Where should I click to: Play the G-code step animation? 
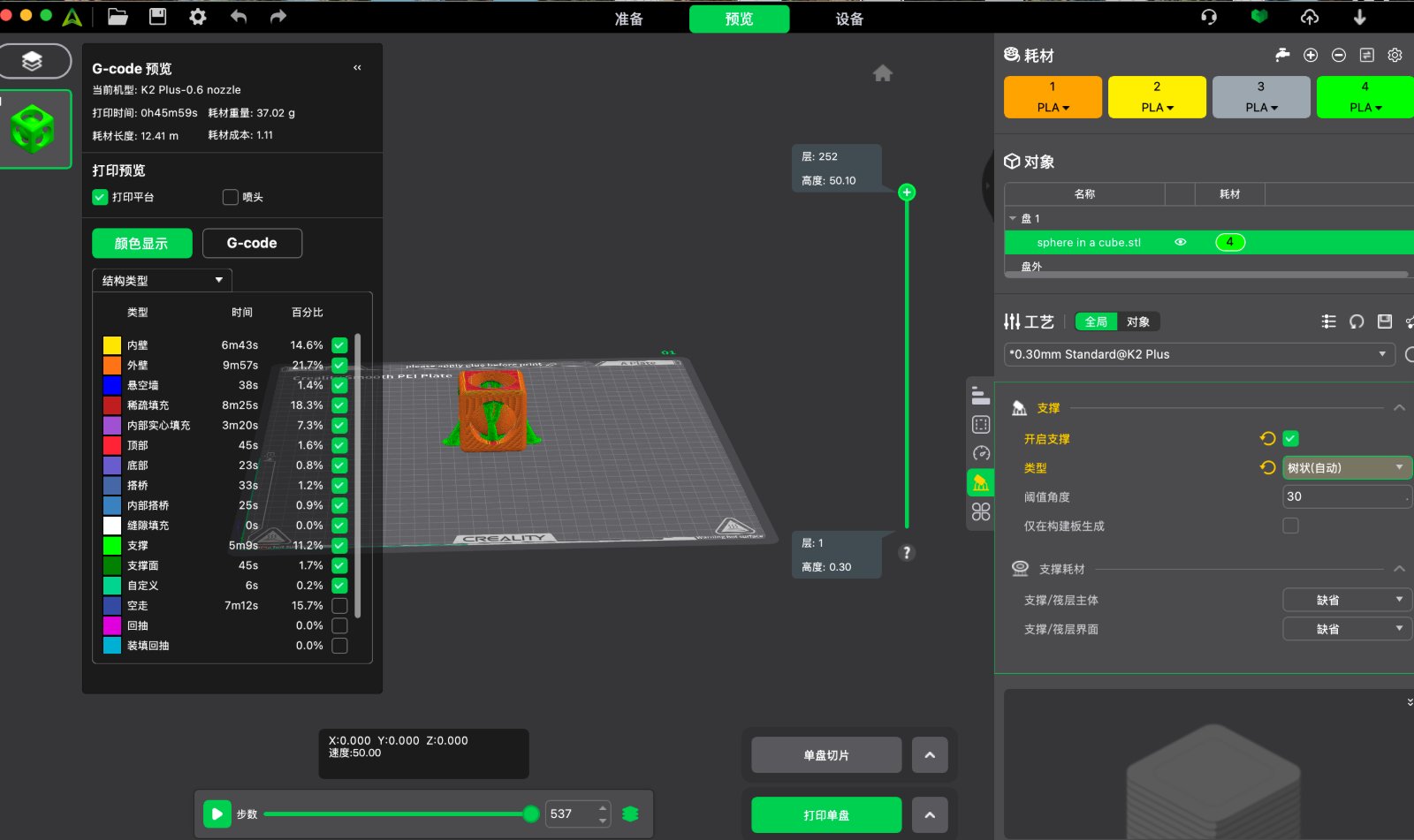tap(217, 814)
